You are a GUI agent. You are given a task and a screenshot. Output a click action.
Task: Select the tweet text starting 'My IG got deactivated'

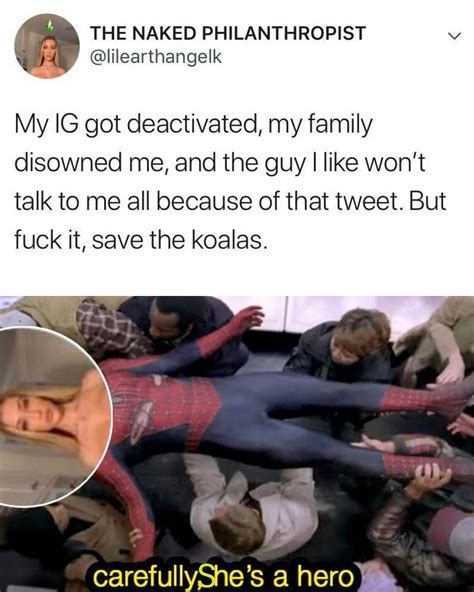click(x=230, y=182)
